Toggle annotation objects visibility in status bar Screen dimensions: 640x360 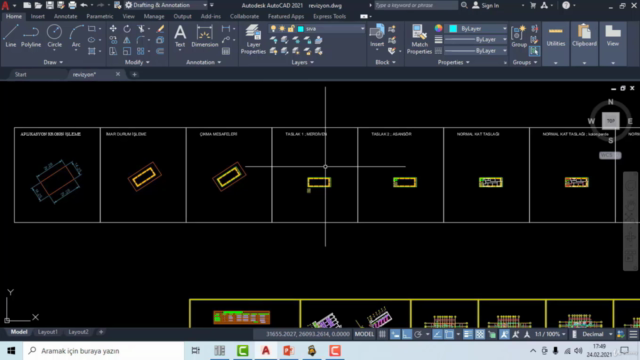[x=504, y=334]
